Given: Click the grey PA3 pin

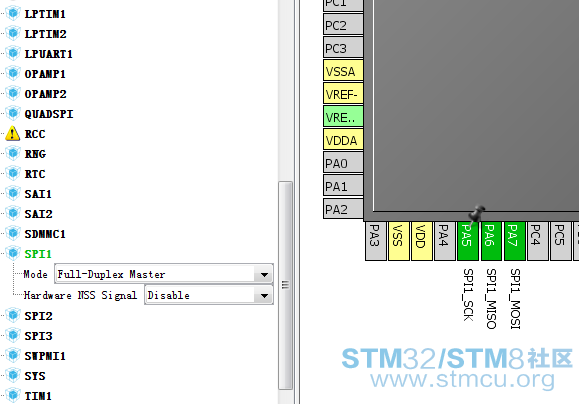Looking at the screenshot, I should [376, 241].
